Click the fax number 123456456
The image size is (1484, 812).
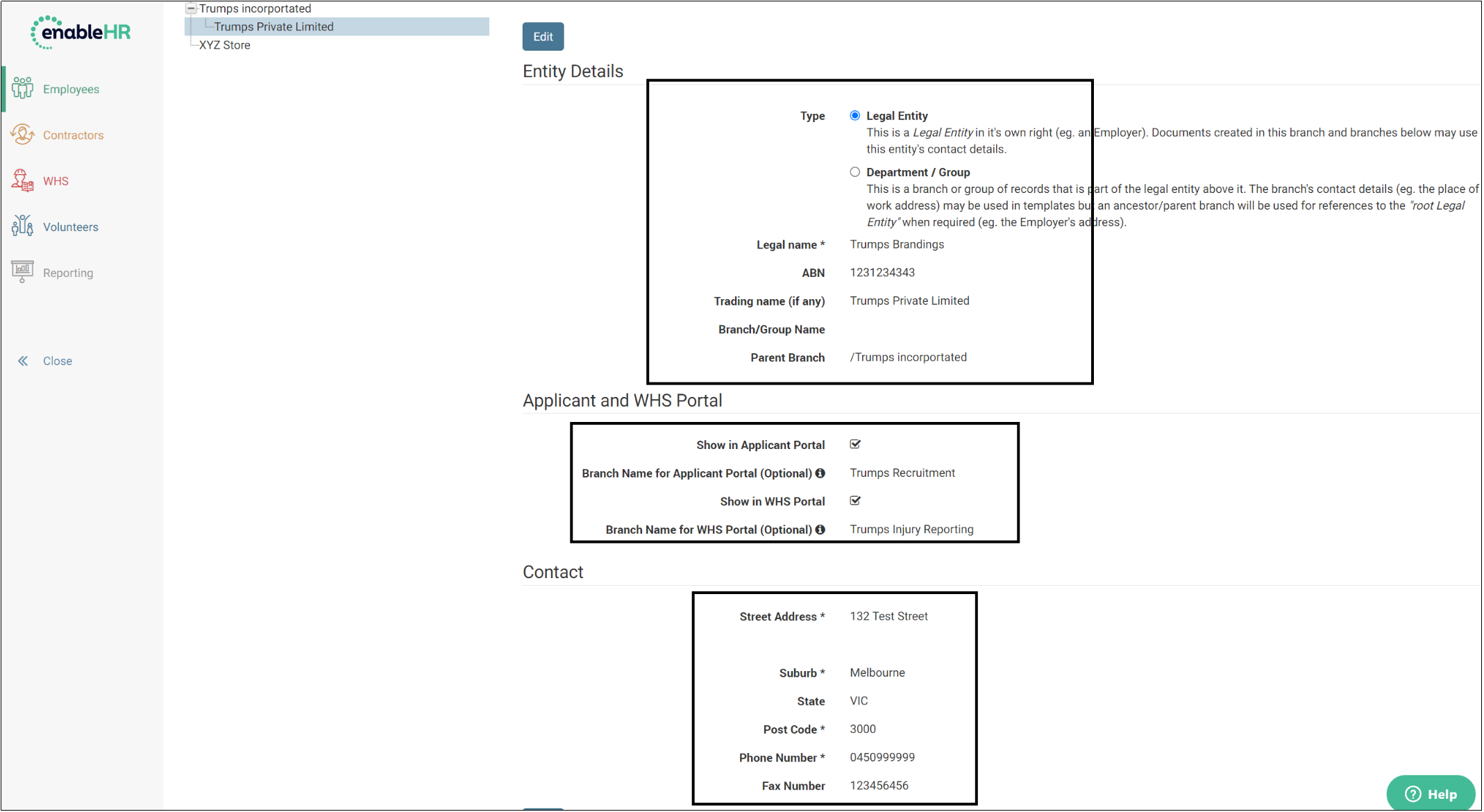(x=879, y=786)
